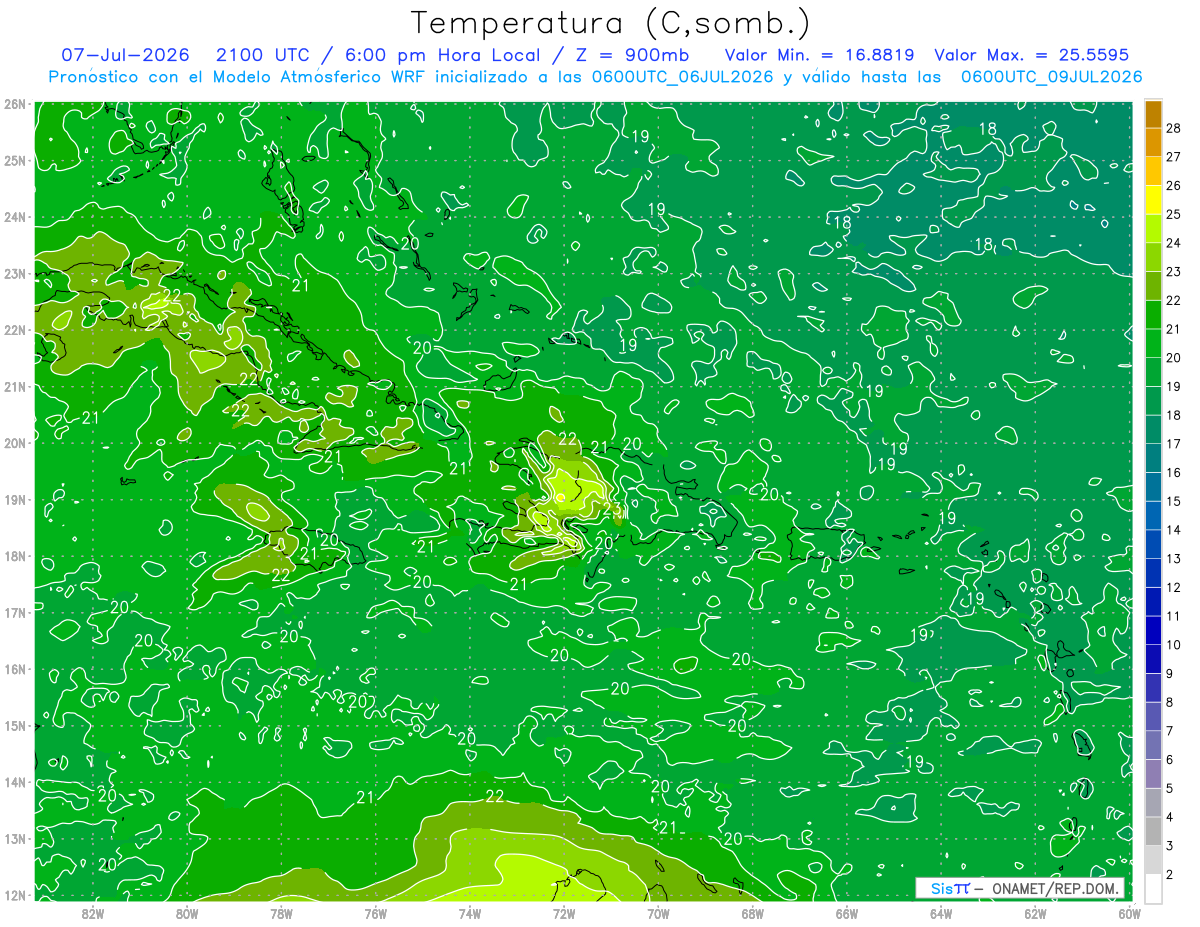Click the "82W" longitude axis label

click(x=93, y=913)
